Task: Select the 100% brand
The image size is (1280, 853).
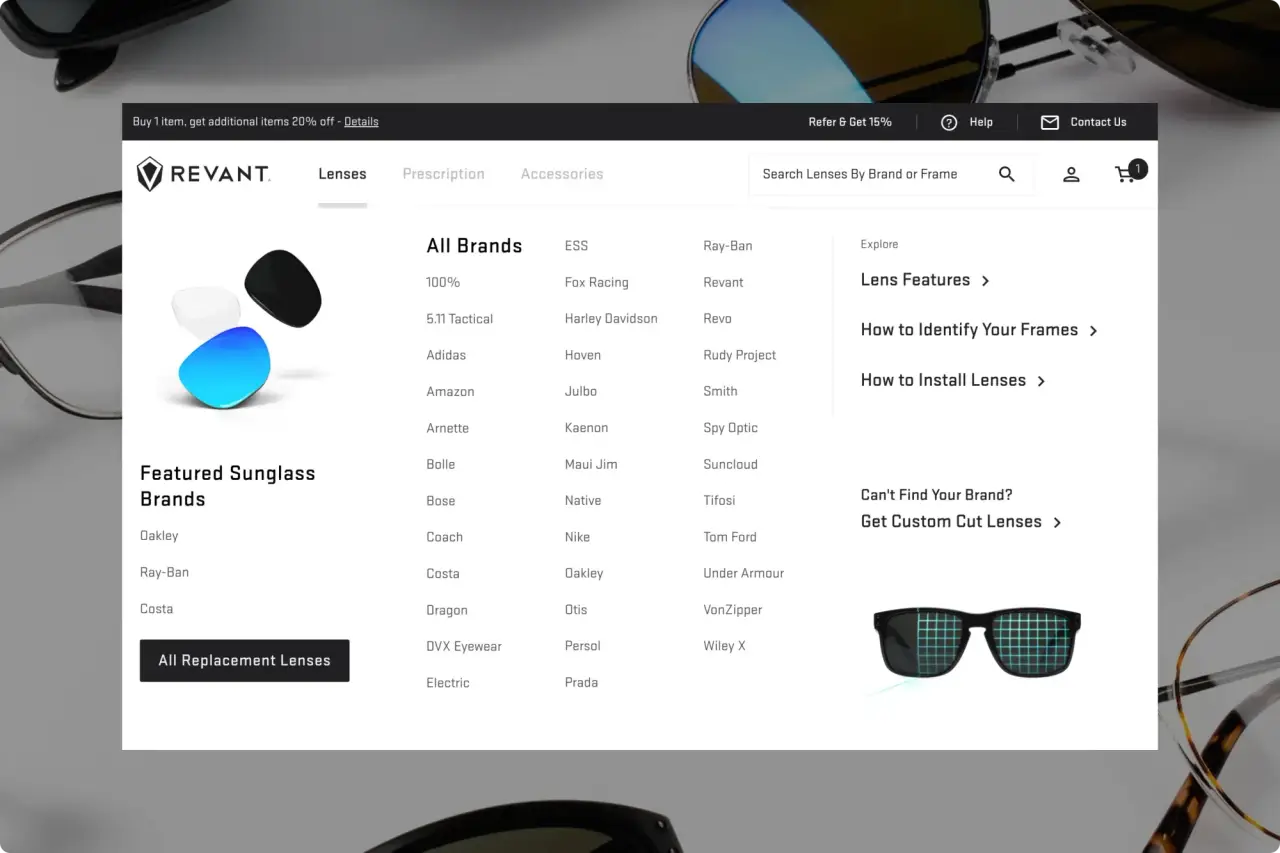Action: click(x=443, y=282)
